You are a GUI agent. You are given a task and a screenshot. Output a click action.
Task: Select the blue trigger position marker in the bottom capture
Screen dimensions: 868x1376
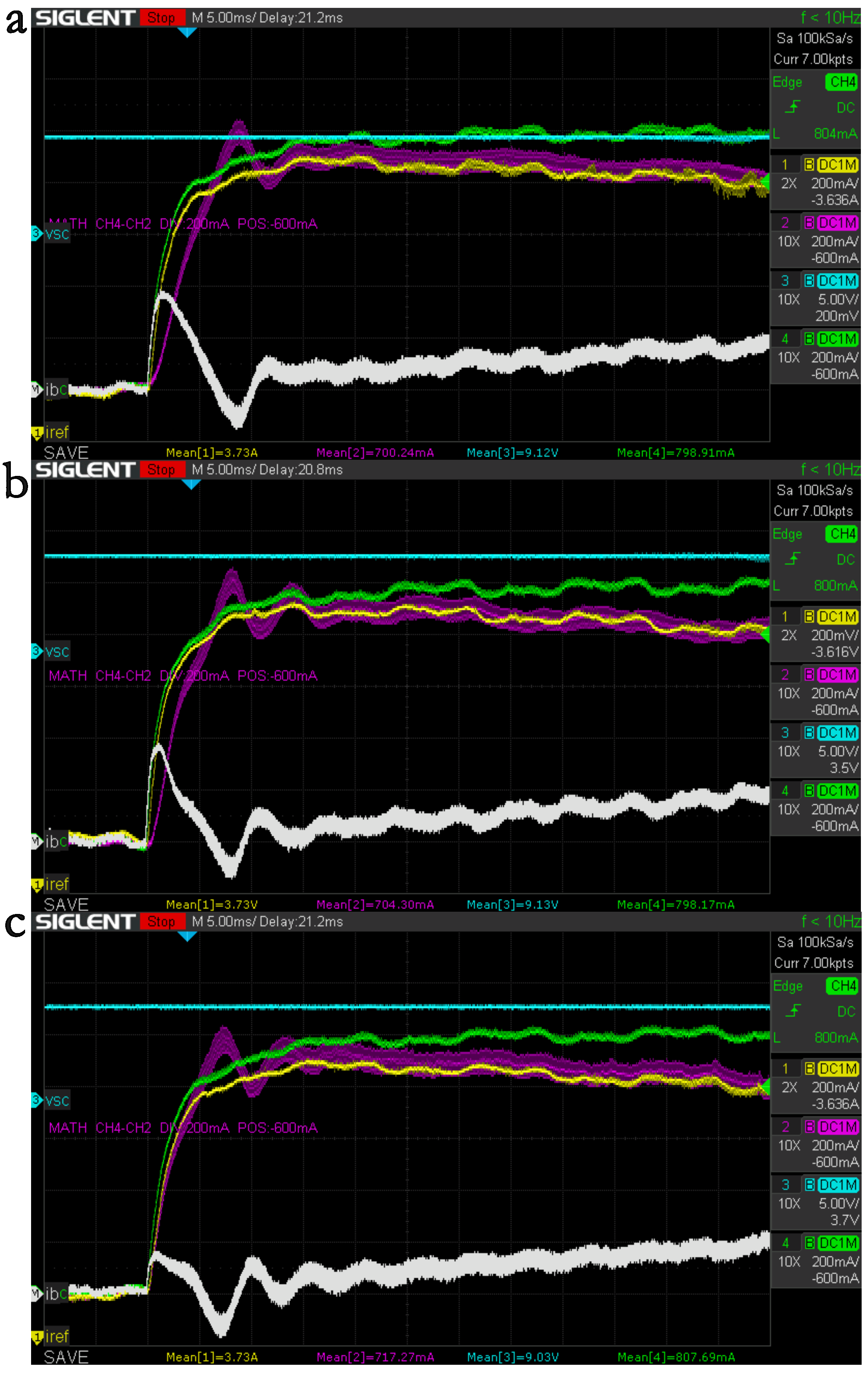pyautogui.click(x=188, y=936)
